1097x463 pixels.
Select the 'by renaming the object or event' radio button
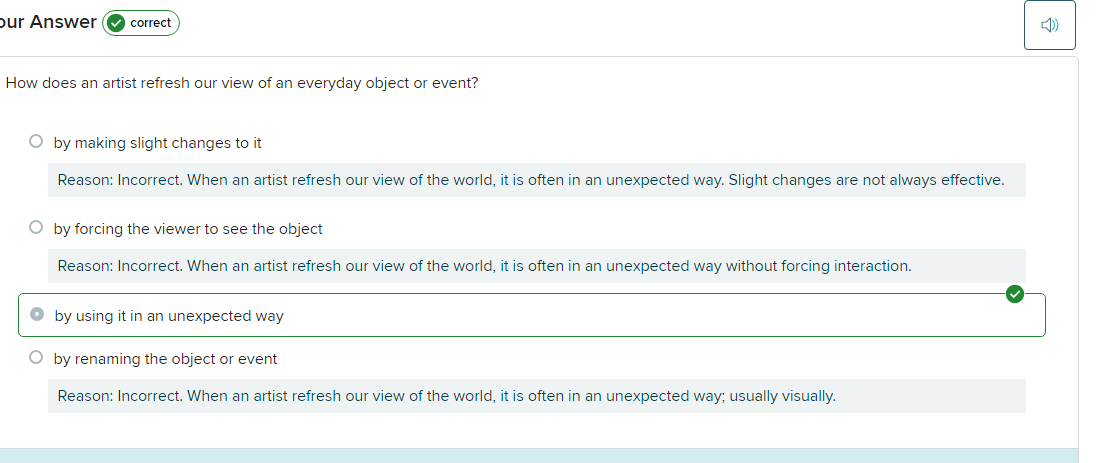[x=36, y=357]
